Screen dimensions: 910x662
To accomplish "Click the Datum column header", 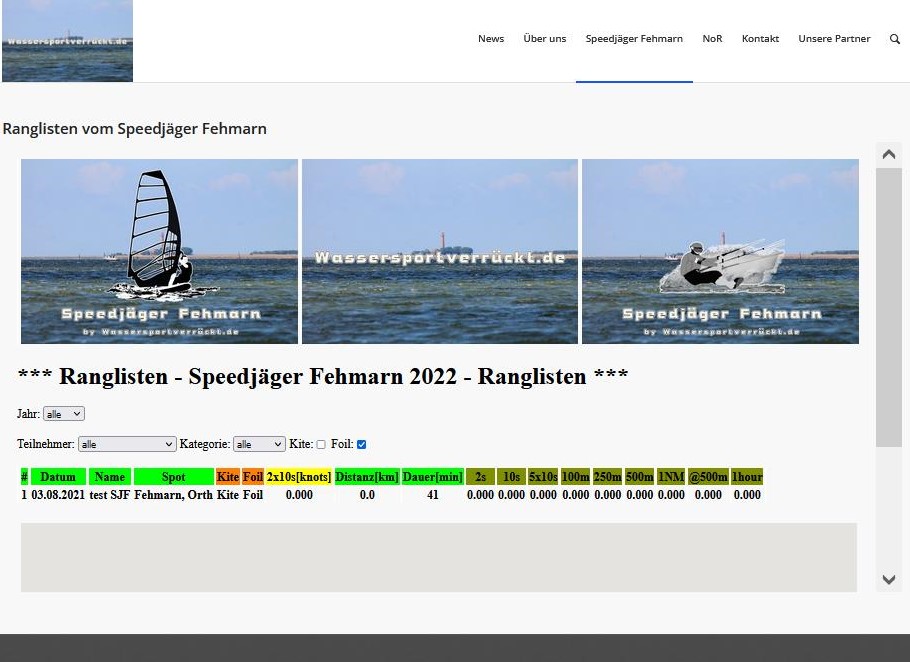I will tap(58, 477).
